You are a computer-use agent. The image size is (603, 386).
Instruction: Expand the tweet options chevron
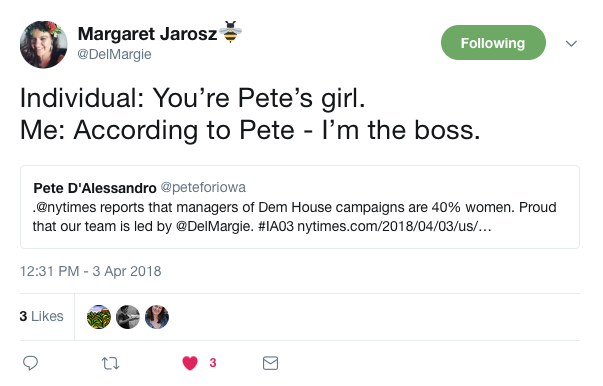(571, 43)
